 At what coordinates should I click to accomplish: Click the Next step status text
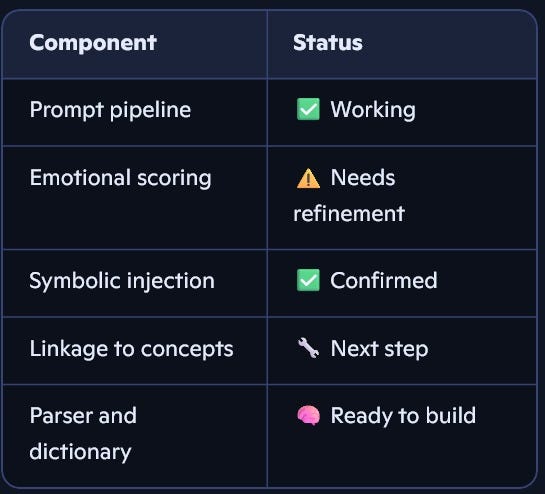click(x=379, y=349)
